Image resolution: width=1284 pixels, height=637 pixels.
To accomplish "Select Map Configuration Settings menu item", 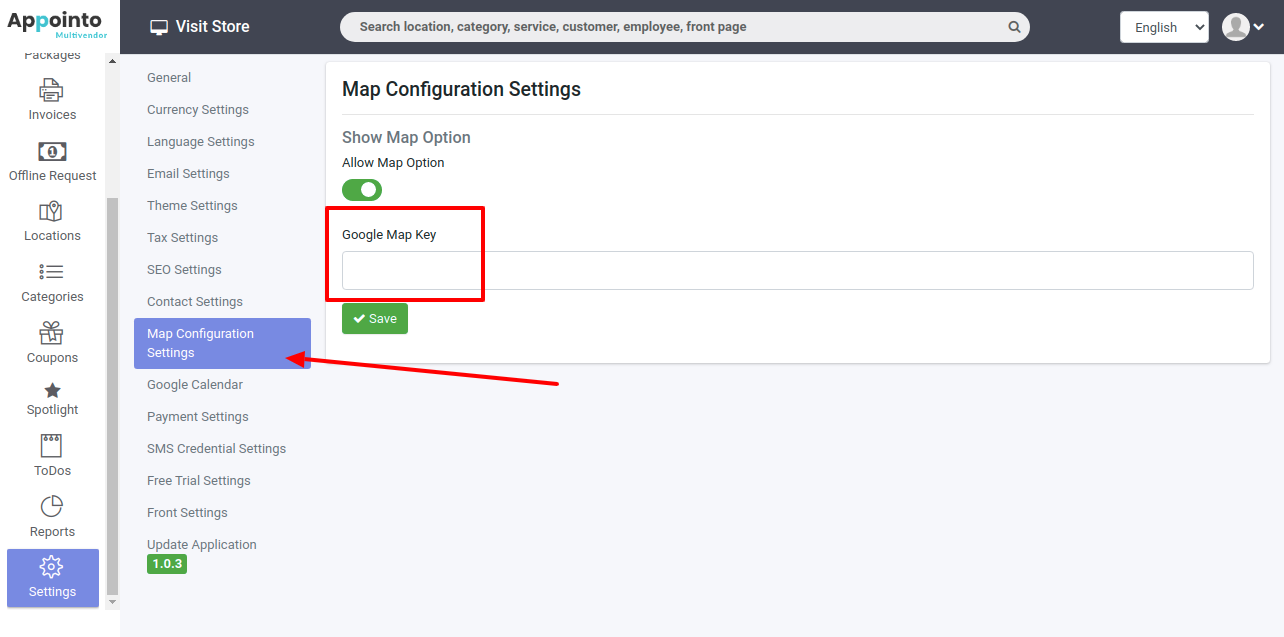I will pyautogui.click(x=222, y=343).
